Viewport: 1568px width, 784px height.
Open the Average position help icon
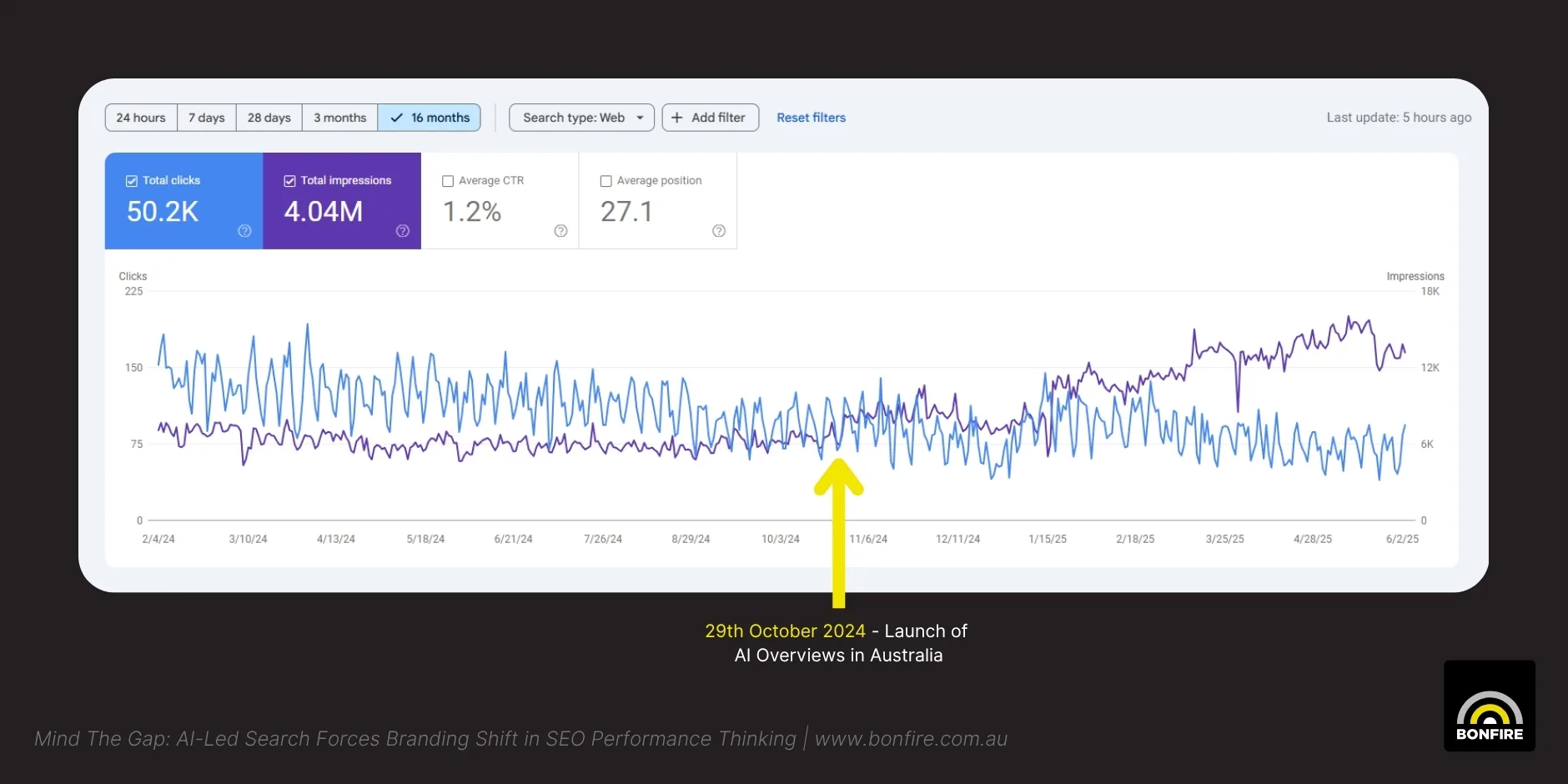pos(719,231)
